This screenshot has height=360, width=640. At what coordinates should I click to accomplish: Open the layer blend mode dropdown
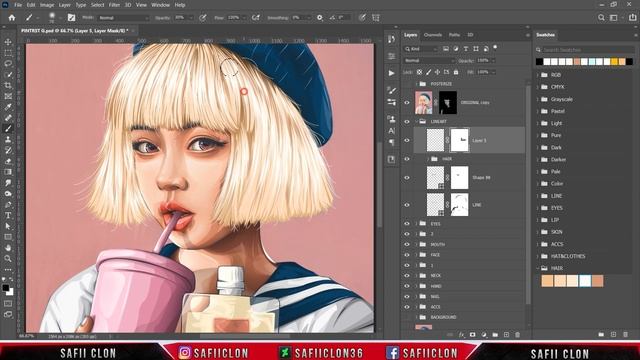pyautogui.click(x=429, y=60)
